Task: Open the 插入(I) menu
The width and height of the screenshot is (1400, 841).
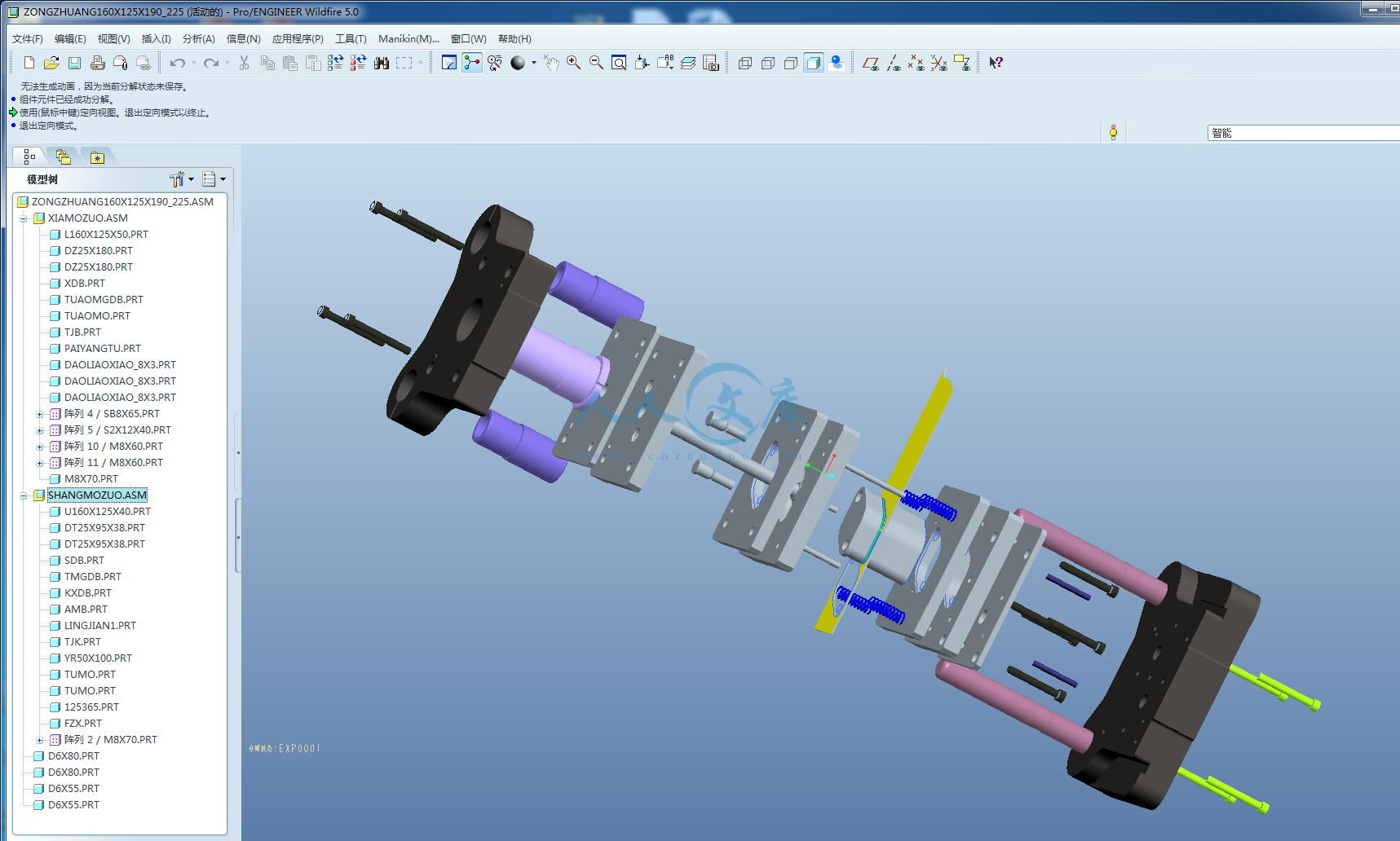Action: tap(157, 39)
